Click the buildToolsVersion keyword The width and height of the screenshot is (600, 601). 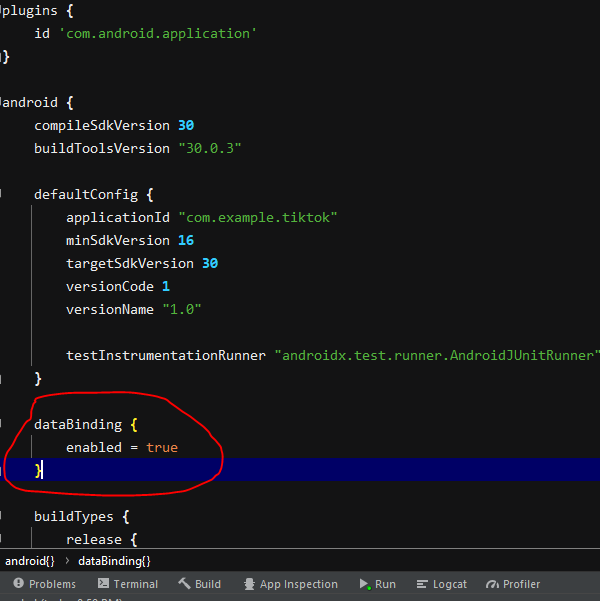102,148
